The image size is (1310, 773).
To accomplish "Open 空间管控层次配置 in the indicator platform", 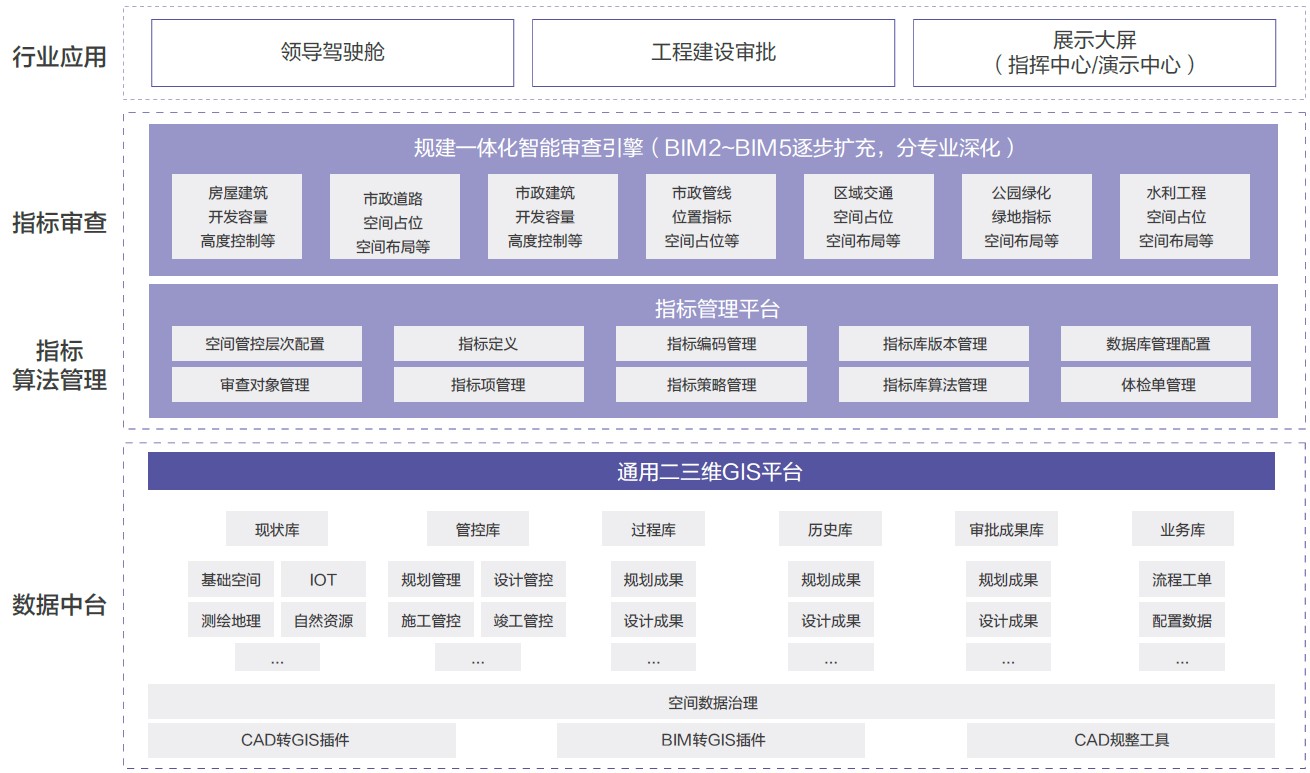I will pyautogui.click(x=266, y=344).
